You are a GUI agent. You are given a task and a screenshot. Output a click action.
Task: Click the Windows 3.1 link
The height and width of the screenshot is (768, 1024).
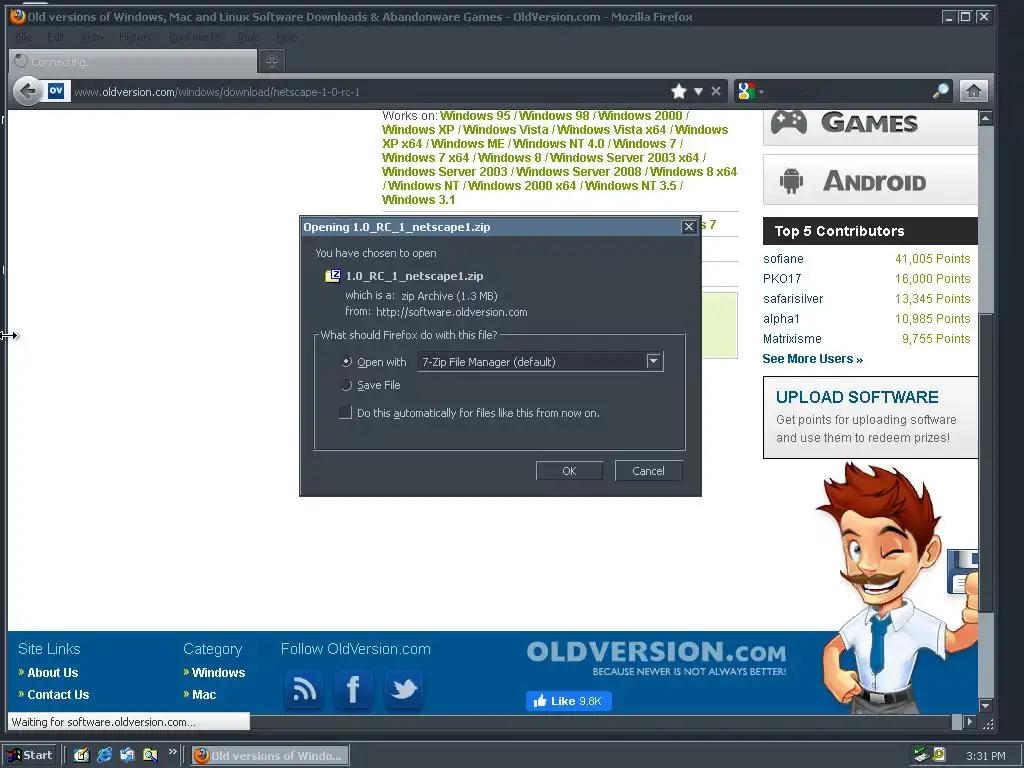tap(418, 200)
